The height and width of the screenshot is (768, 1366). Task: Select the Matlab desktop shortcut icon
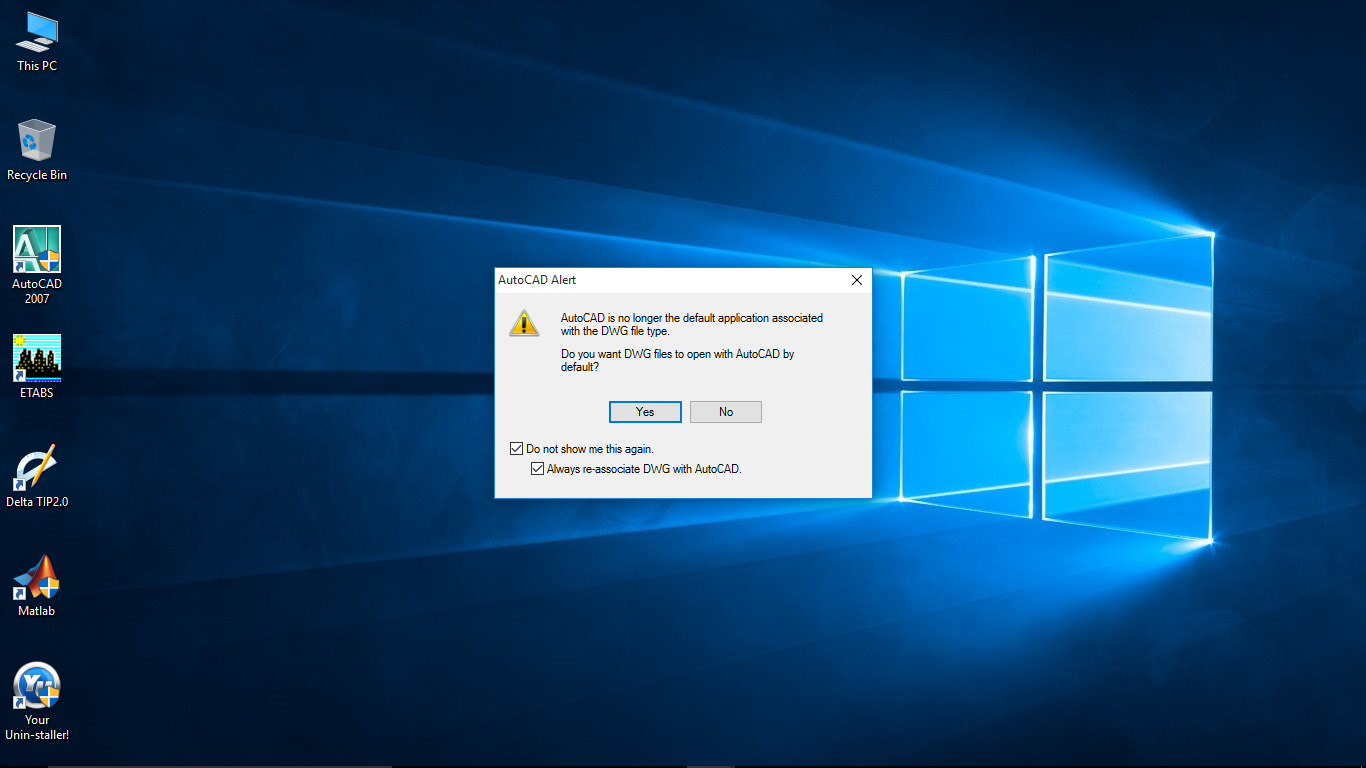tap(37, 577)
